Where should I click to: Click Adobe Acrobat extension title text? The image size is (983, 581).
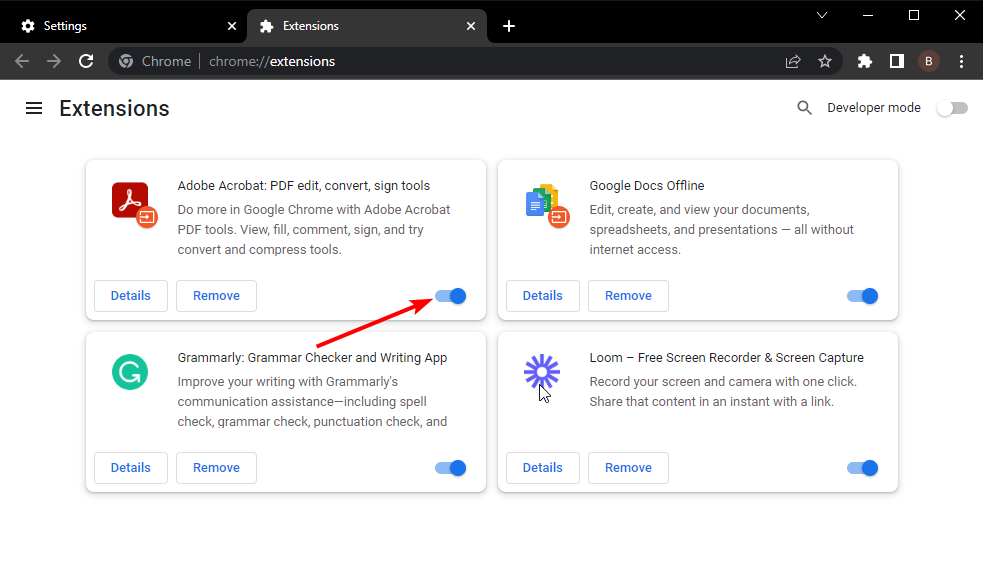coord(303,186)
